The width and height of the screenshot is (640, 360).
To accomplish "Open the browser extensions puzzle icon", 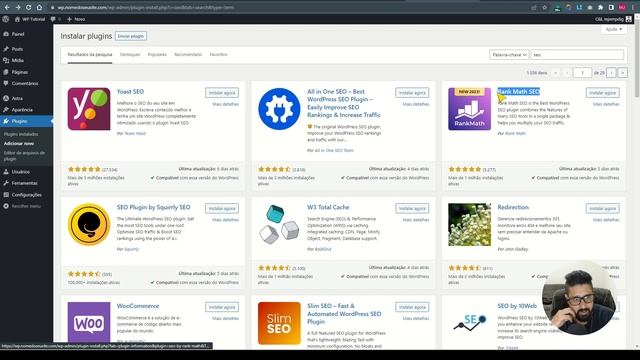I will tap(600, 7).
